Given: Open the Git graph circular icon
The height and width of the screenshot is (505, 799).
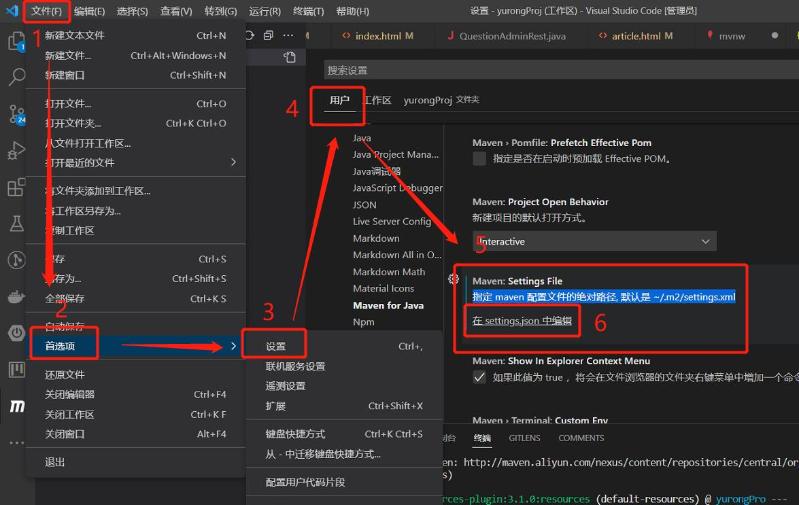Looking at the screenshot, I should 16,260.
